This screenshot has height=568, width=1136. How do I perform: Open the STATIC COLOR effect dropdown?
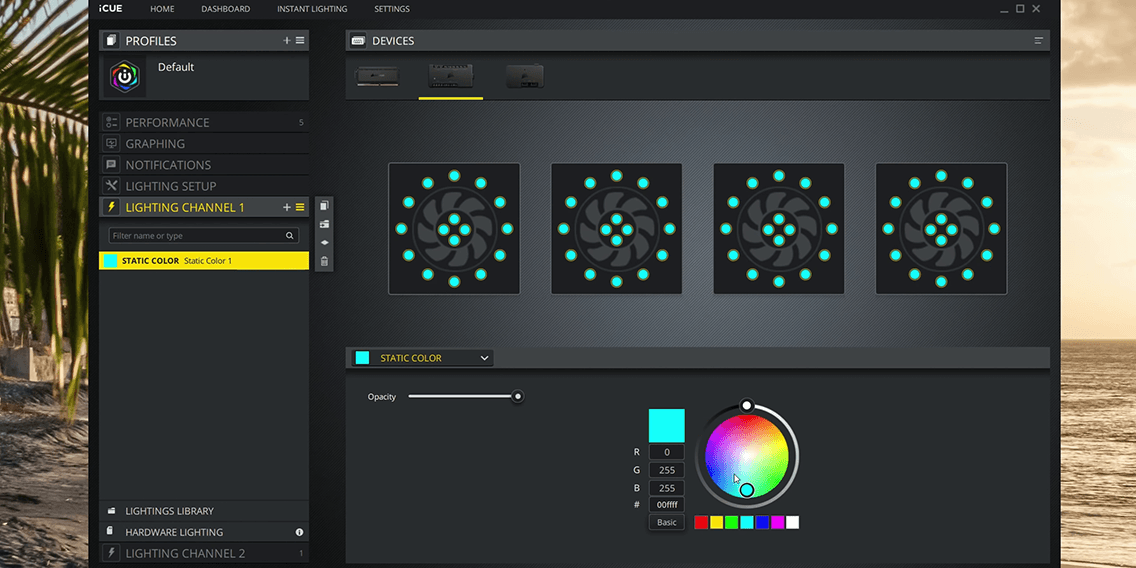422,358
